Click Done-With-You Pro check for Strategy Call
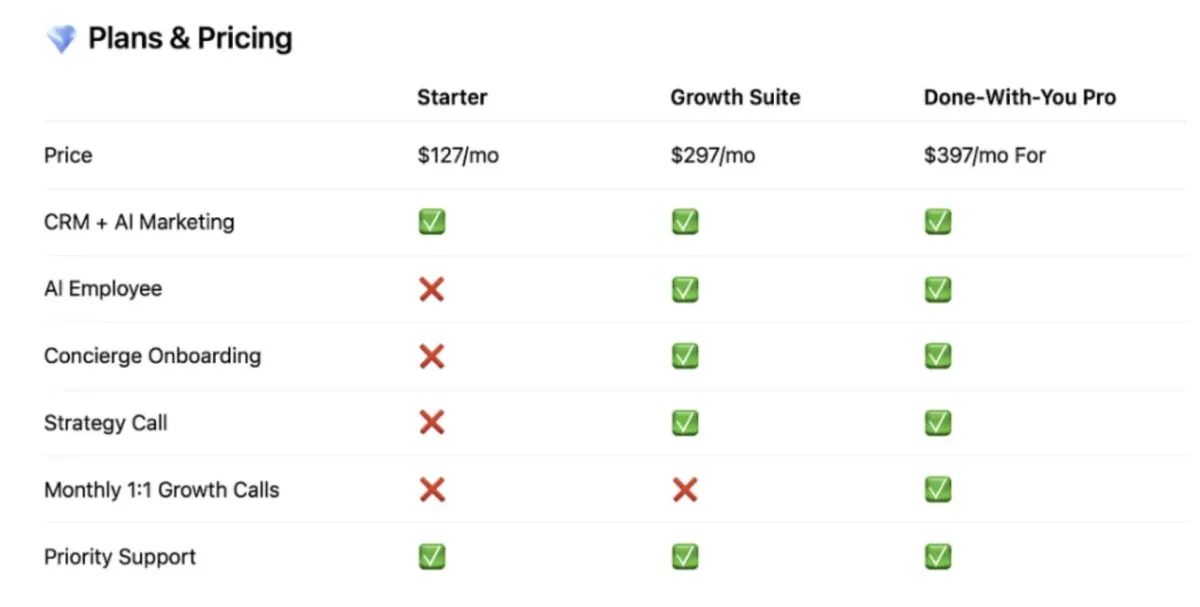The image size is (1200, 607). pyautogui.click(x=938, y=423)
